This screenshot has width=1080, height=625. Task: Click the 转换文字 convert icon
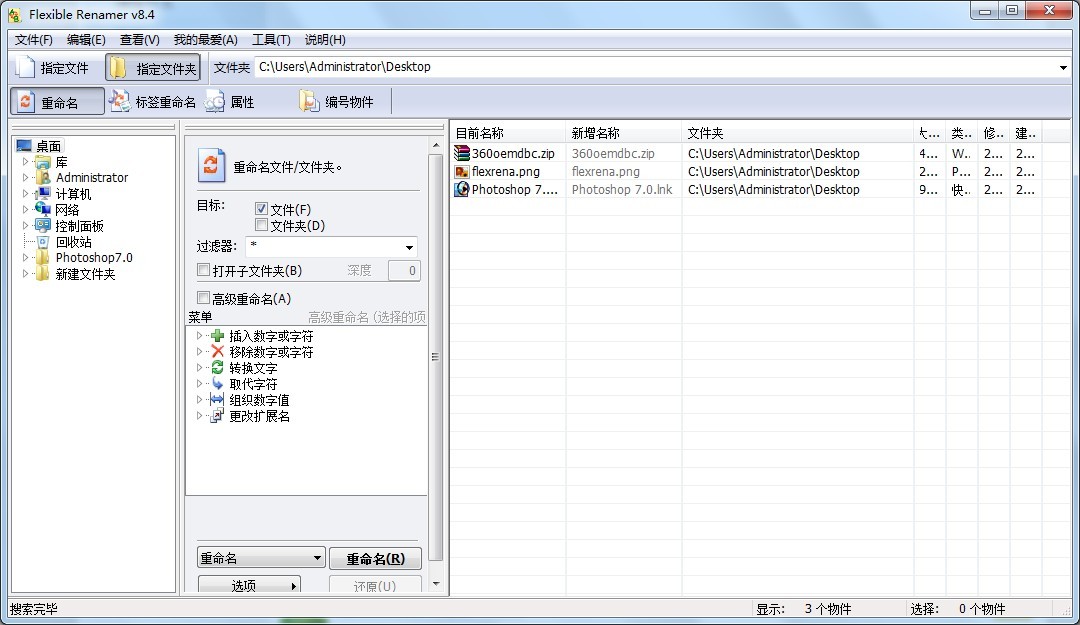pos(217,368)
